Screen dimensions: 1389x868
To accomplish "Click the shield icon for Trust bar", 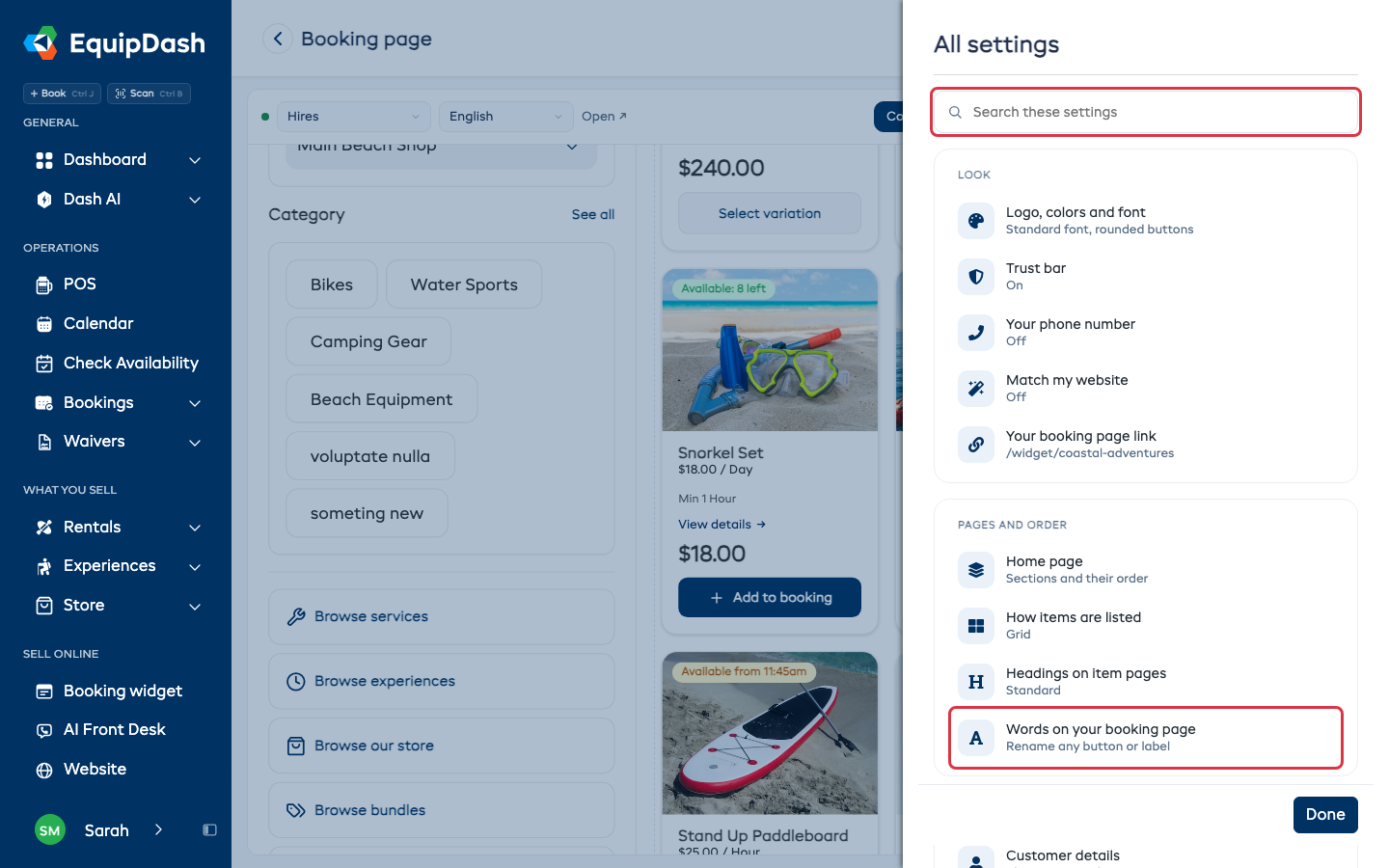I will point(976,277).
